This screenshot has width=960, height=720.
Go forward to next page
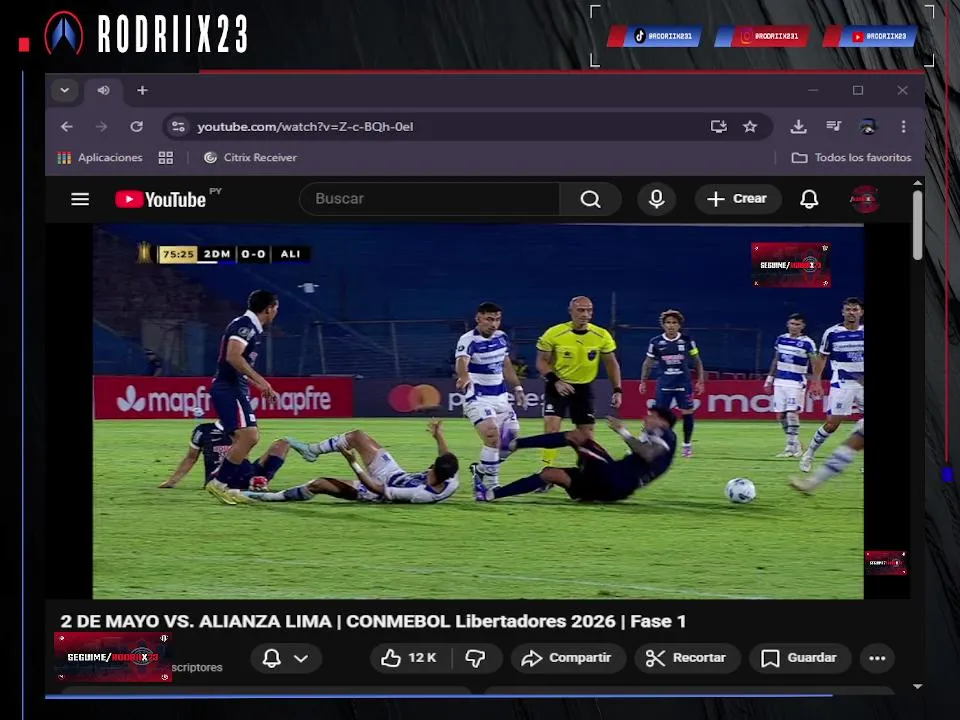102,127
